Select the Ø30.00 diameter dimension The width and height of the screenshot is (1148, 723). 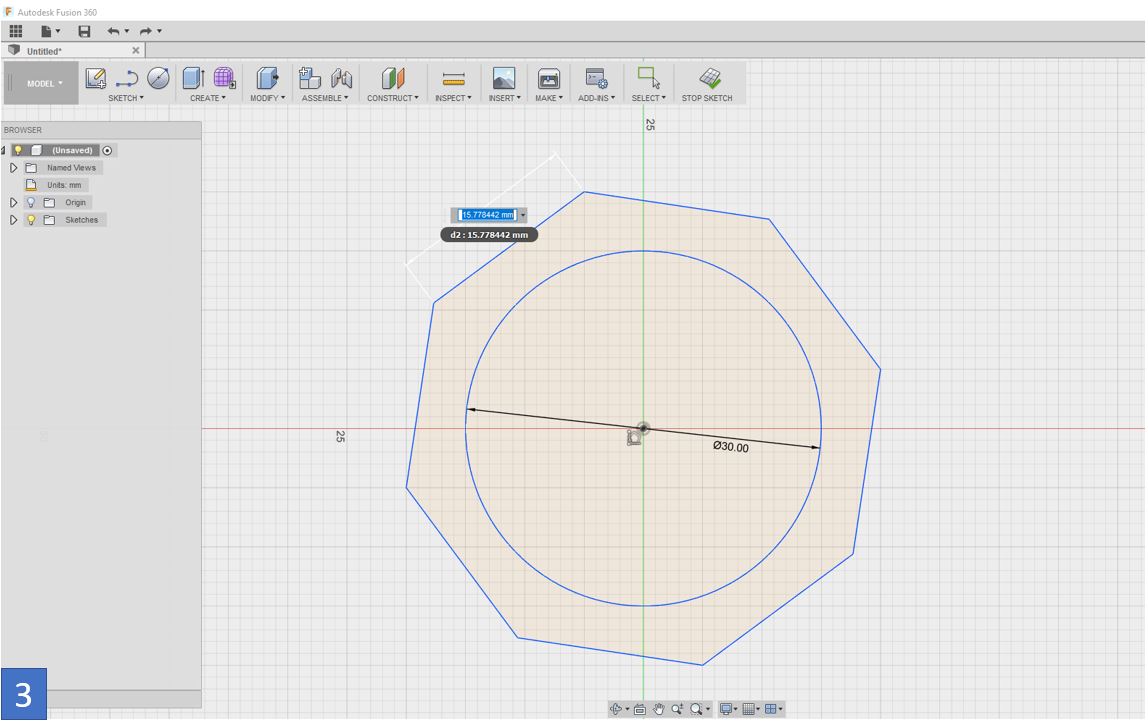click(x=731, y=446)
